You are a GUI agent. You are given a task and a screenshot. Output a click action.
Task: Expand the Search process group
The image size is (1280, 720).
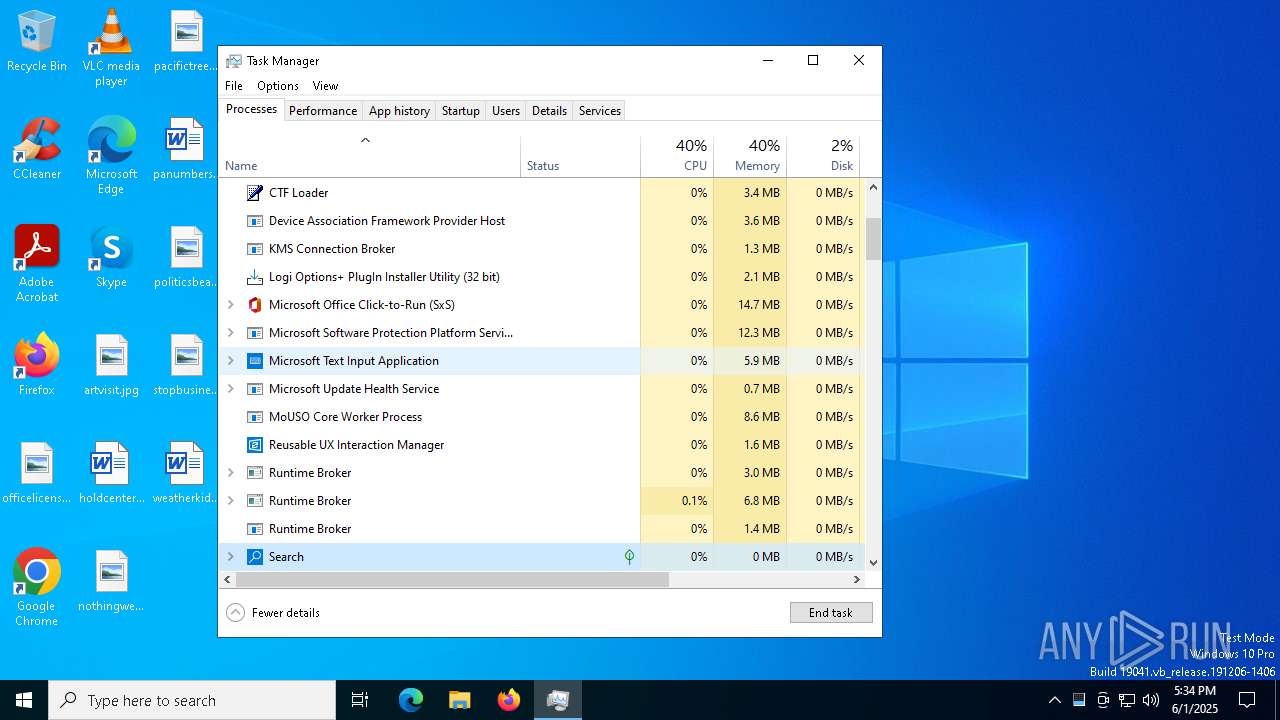point(231,557)
